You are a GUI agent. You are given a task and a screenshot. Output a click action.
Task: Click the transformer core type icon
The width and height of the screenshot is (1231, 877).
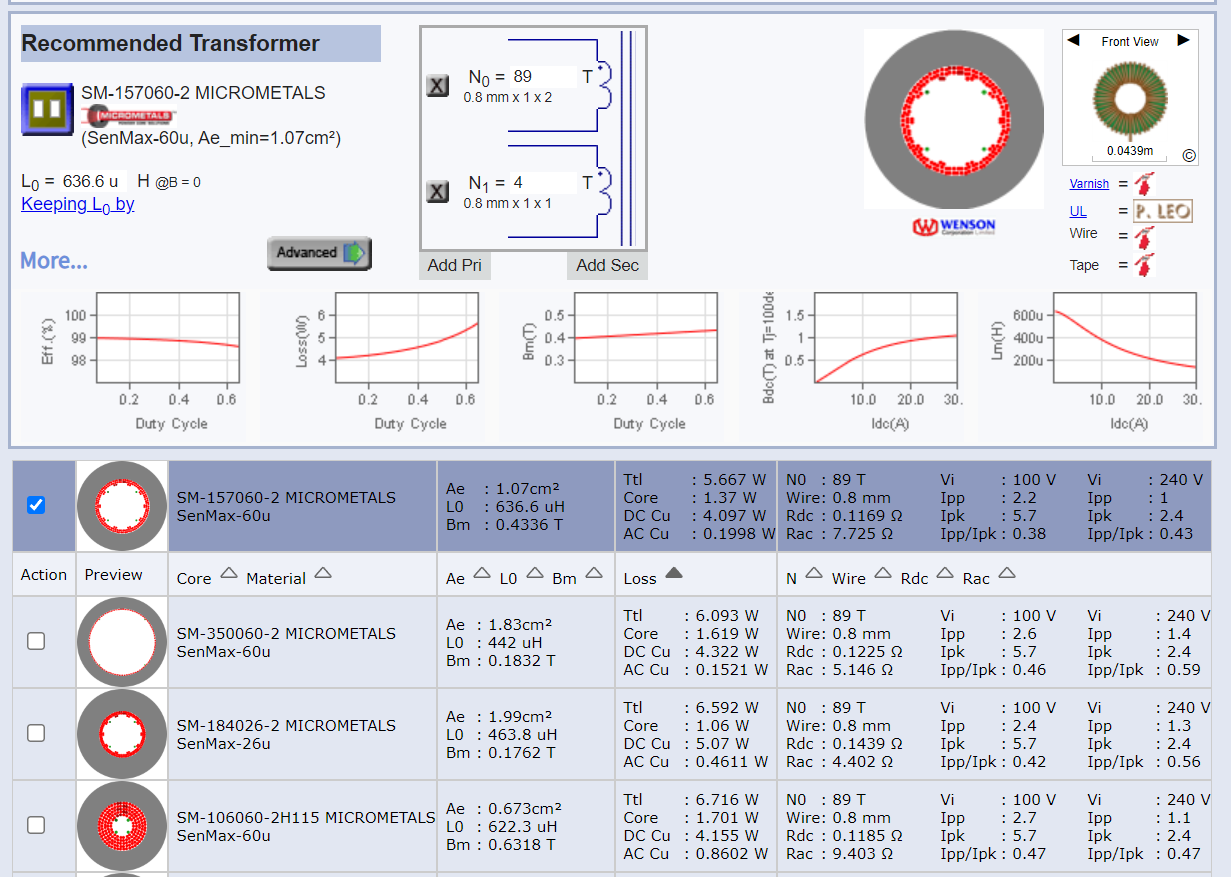point(47,109)
